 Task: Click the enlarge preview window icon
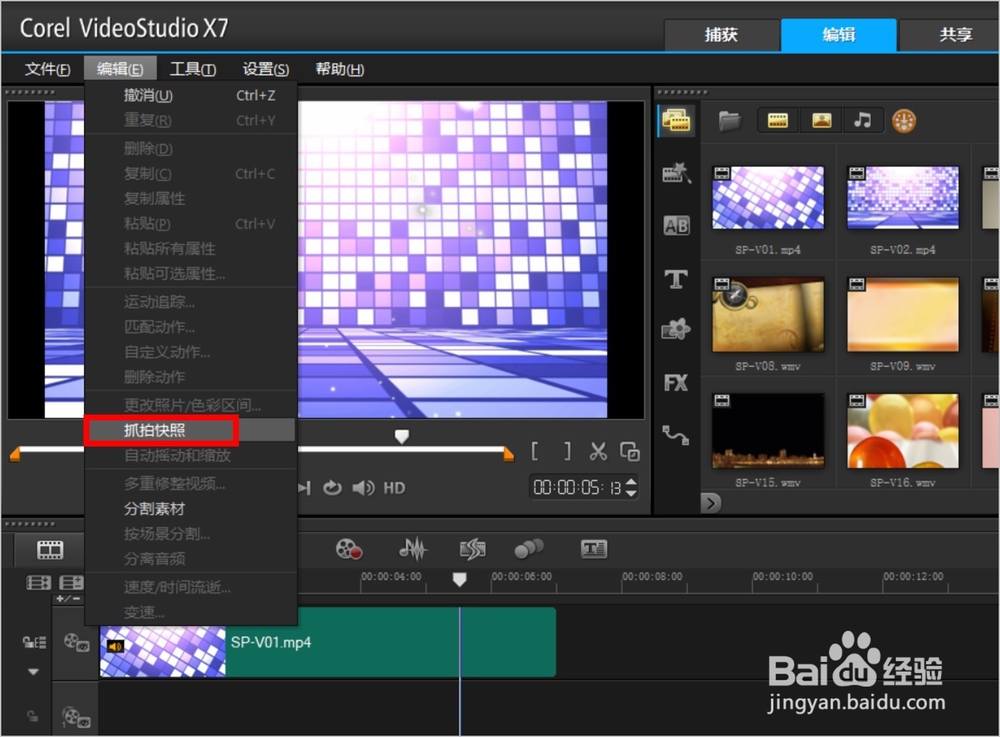630,451
